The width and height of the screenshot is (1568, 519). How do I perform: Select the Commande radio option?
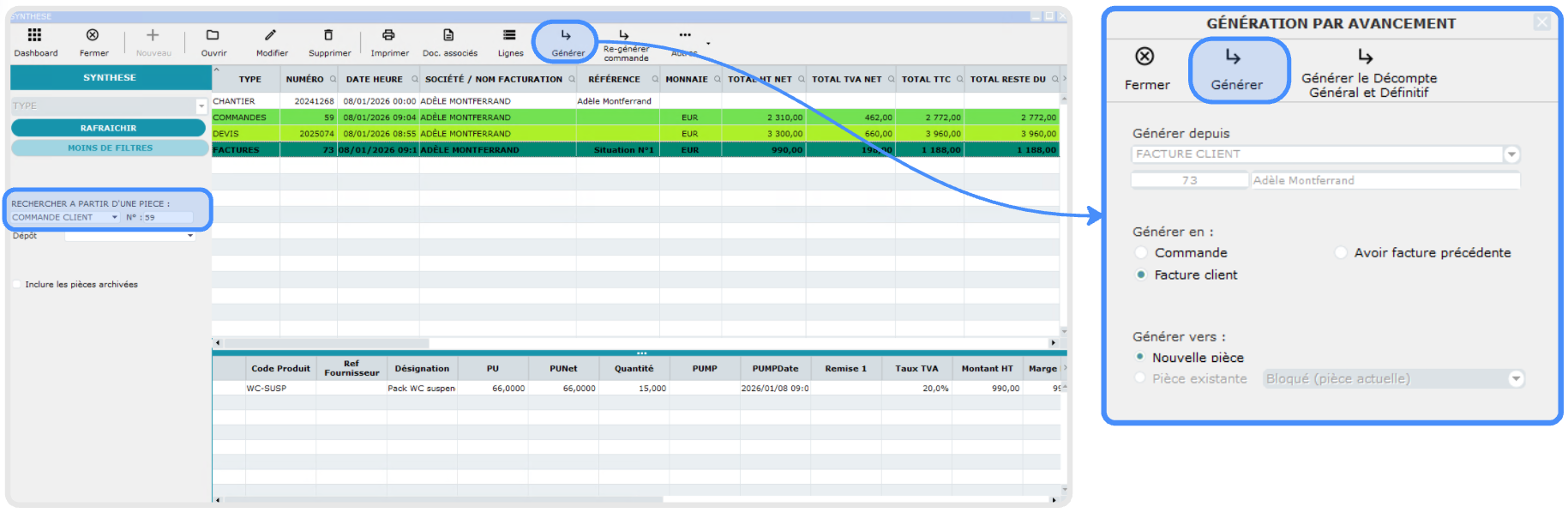click(1141, 253)
